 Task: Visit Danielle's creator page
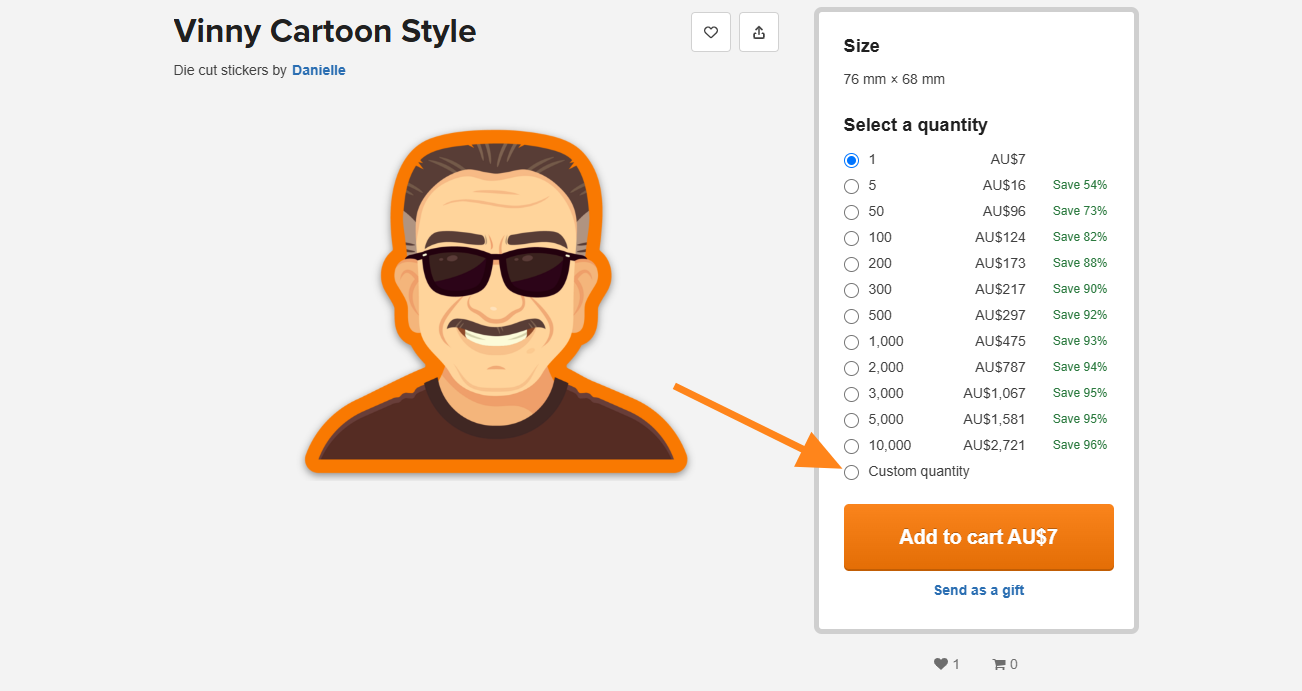(318, 70)
